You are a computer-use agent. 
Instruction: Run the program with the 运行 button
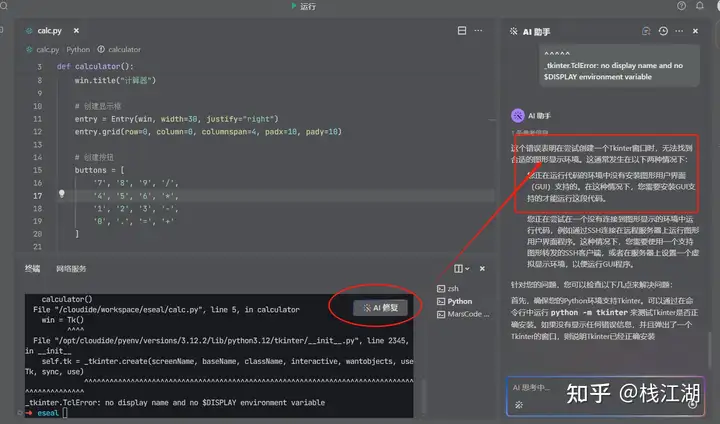(x=303, y=6)
